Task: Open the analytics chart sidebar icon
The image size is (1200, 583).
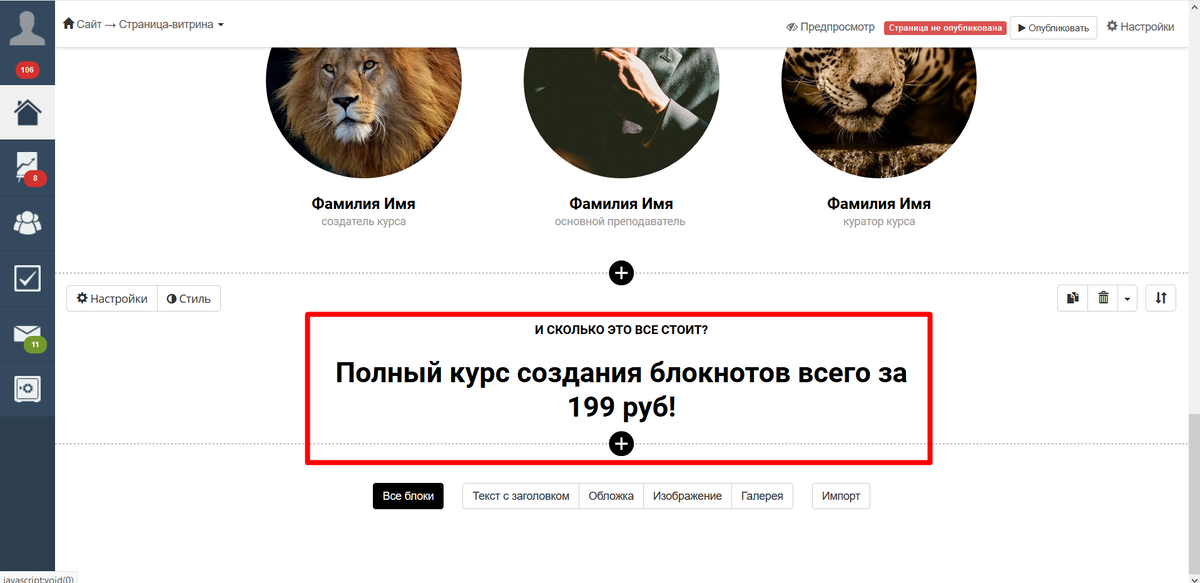Action: coord(27,166)
